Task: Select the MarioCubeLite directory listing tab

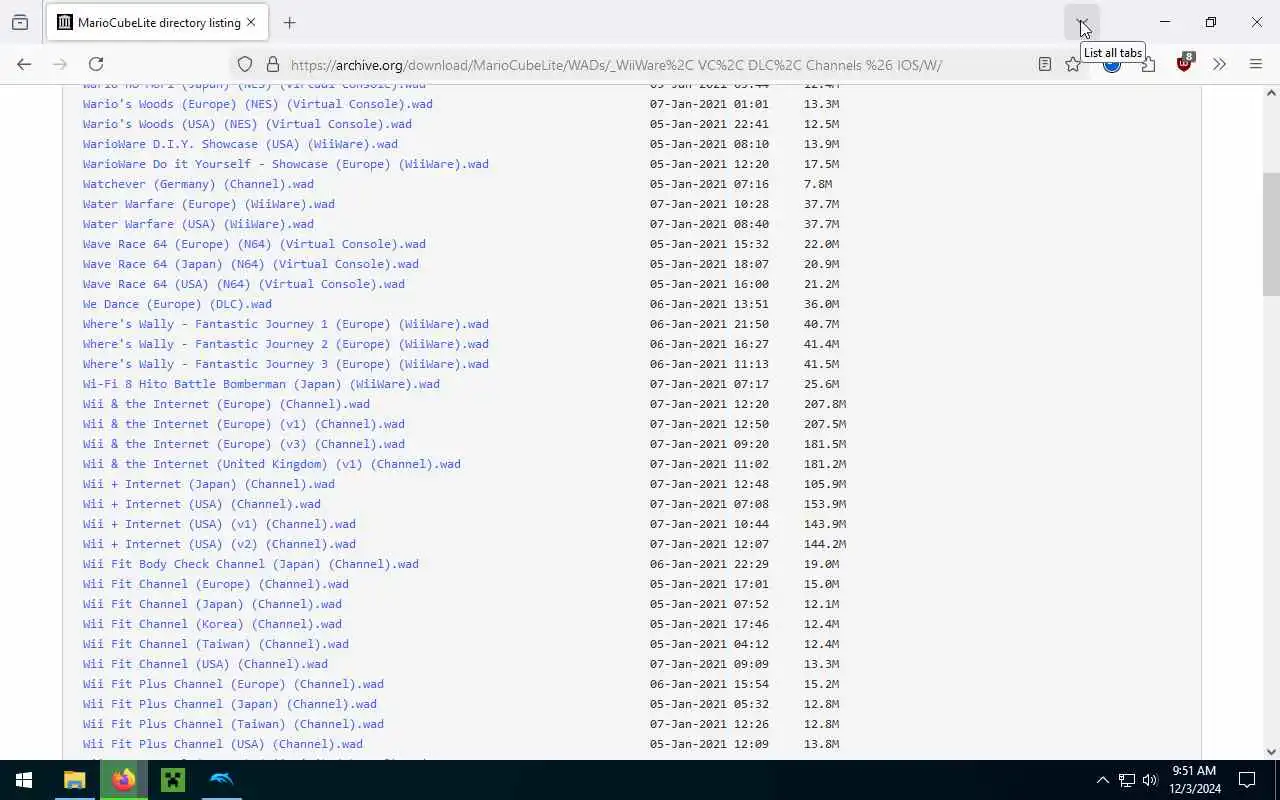Action: pos(155,22)
